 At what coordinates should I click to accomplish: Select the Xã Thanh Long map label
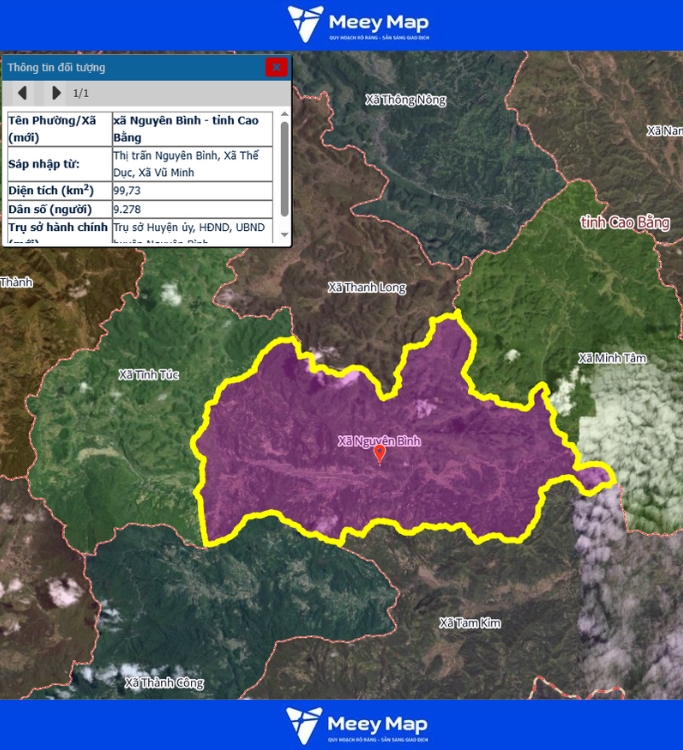[x=367, y=288]
